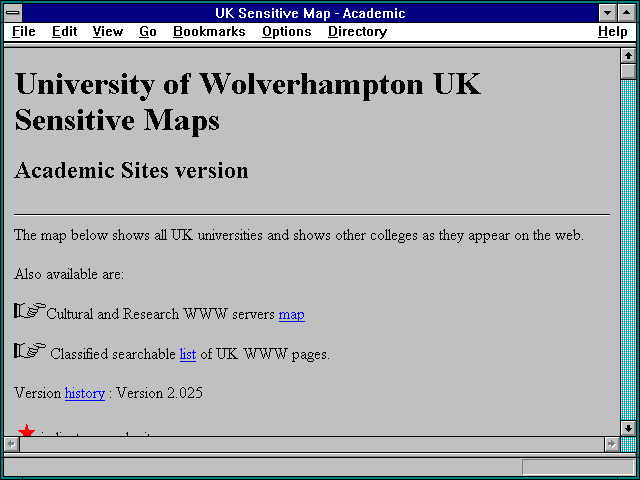Click the pointing hand icon beside Classified searchable
The height and width of the screenshot is (480, 640).
coord(29,351)
